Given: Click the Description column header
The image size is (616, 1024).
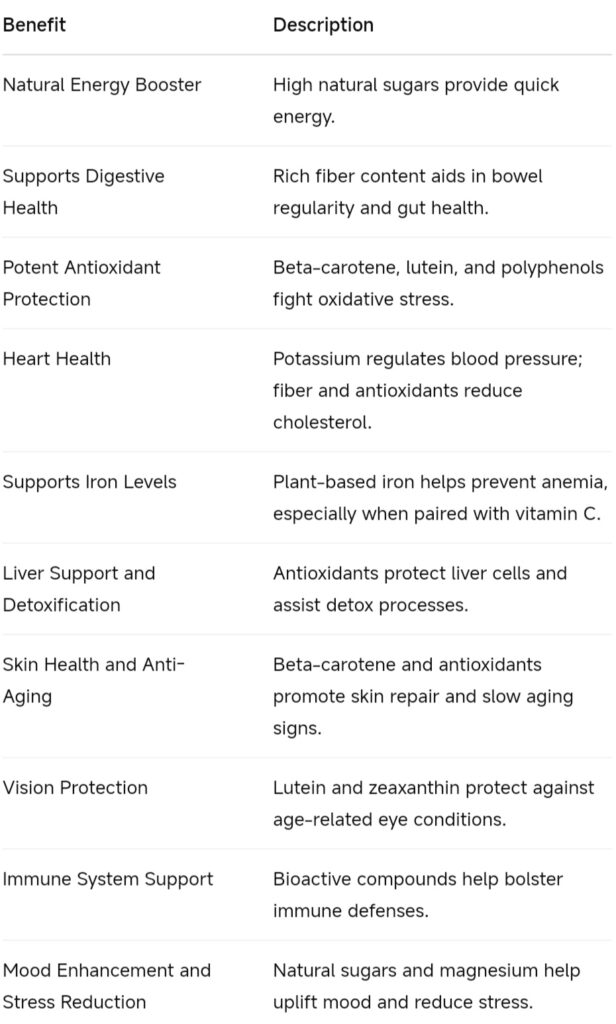Looking at the screenshot, I should coord(323,25).
